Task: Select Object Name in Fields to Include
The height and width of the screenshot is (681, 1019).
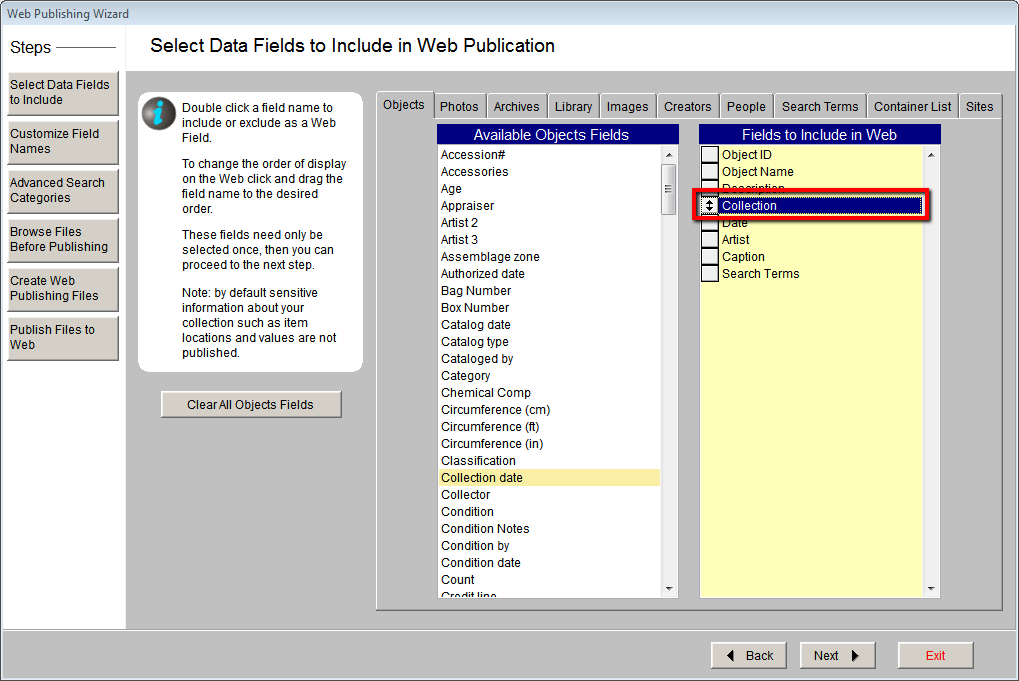Action: point(820,172)
